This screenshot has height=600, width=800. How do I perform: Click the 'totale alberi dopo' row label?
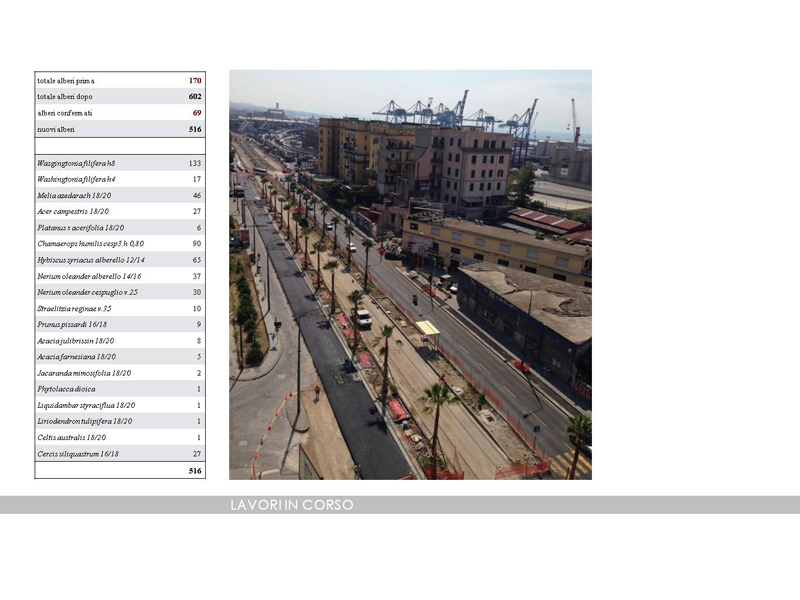pyautogui.click(x=65, y=96)
